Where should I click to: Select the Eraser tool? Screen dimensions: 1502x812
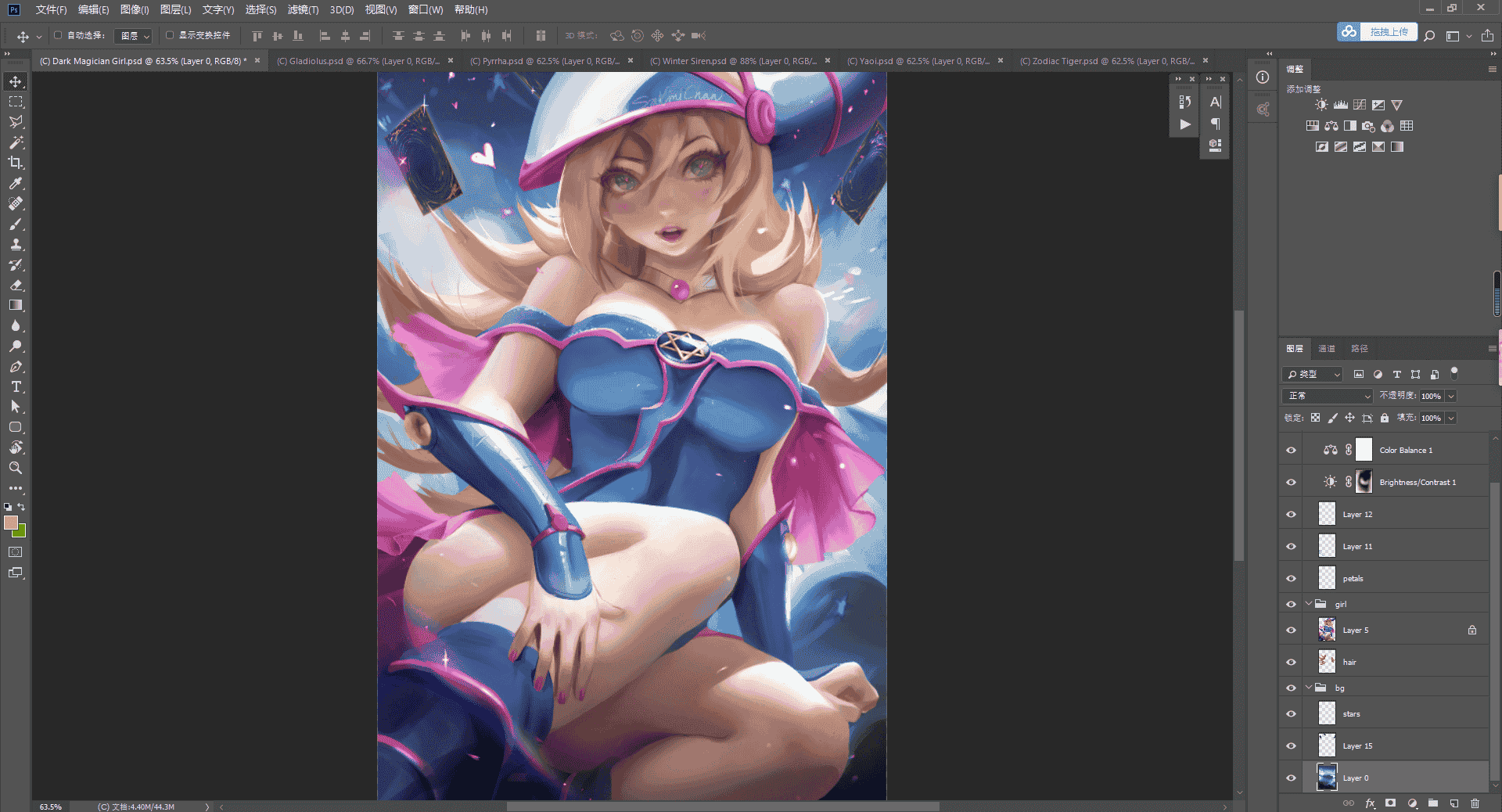pos(16,285)
